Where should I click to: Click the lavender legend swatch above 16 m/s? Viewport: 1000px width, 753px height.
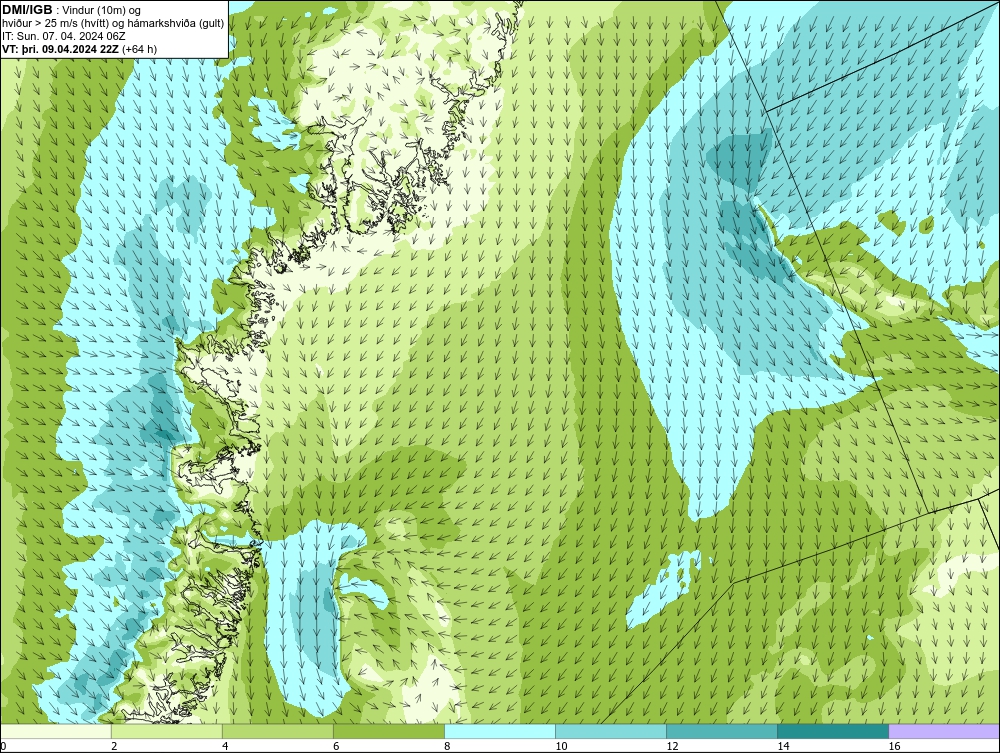[944, 731]
